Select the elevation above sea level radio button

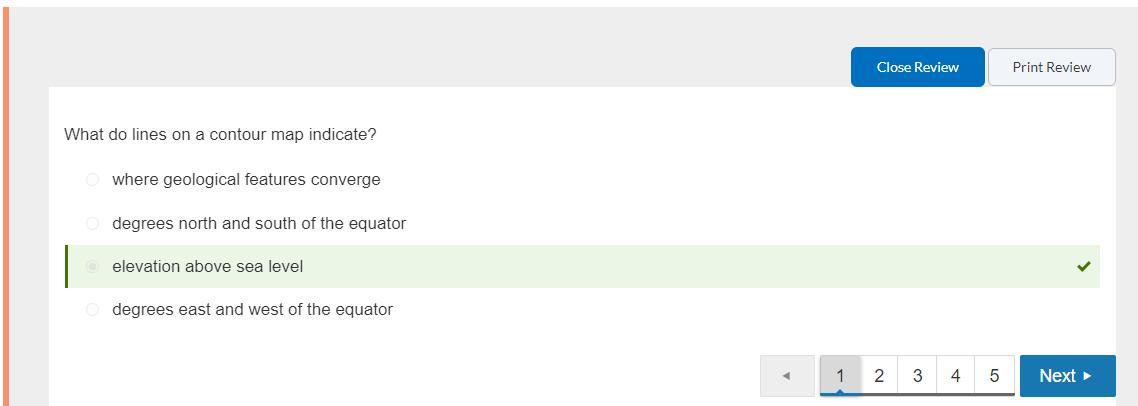click(x=92, y=267)
